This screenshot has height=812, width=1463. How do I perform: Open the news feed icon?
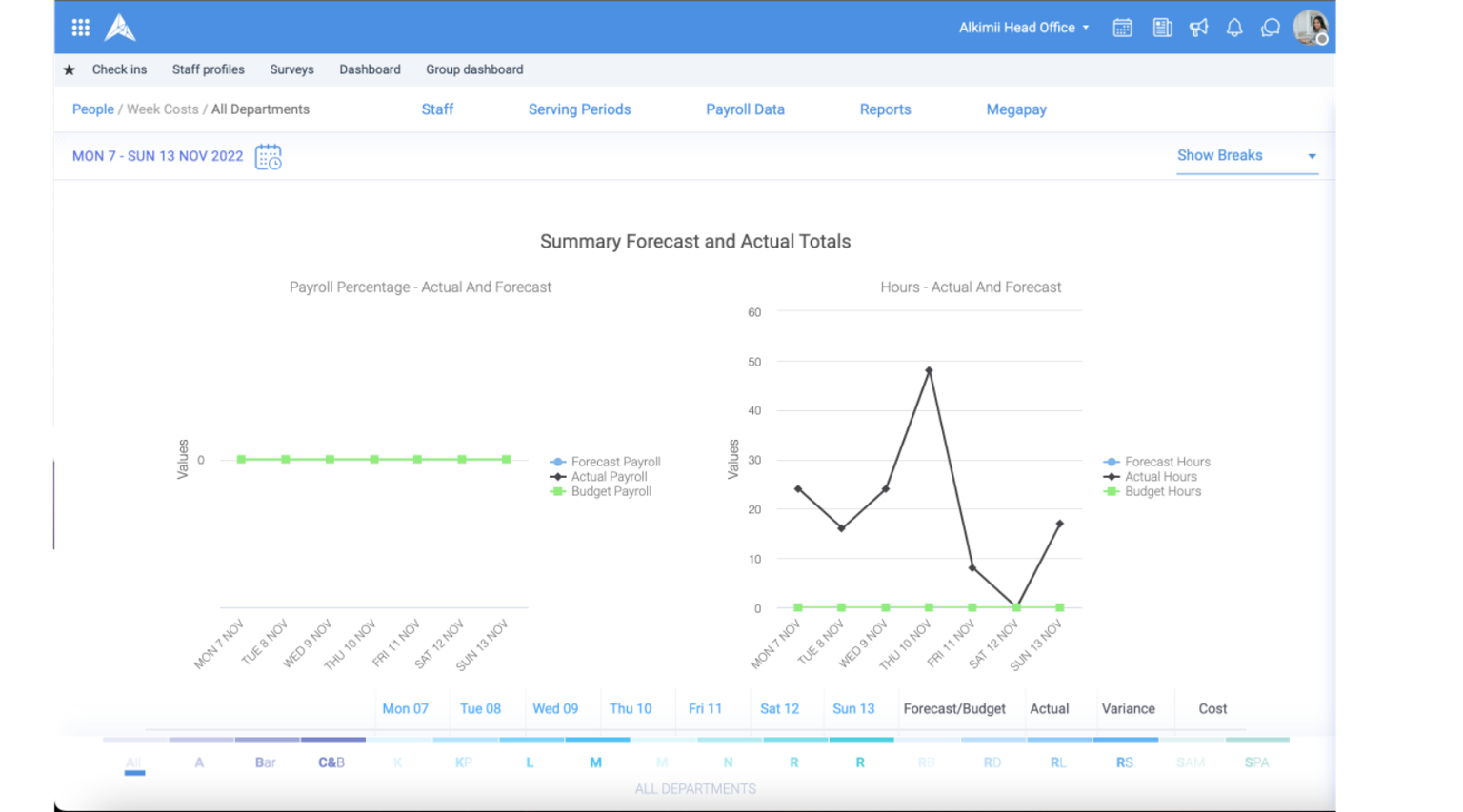(x=1162, y=28)
